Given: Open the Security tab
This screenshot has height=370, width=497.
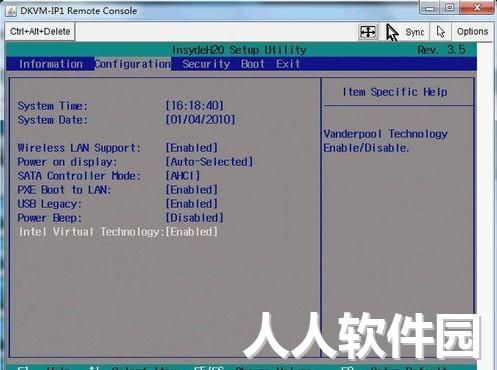Looking at the screenshot, I should pyautogui.click(x=206, y=64).
